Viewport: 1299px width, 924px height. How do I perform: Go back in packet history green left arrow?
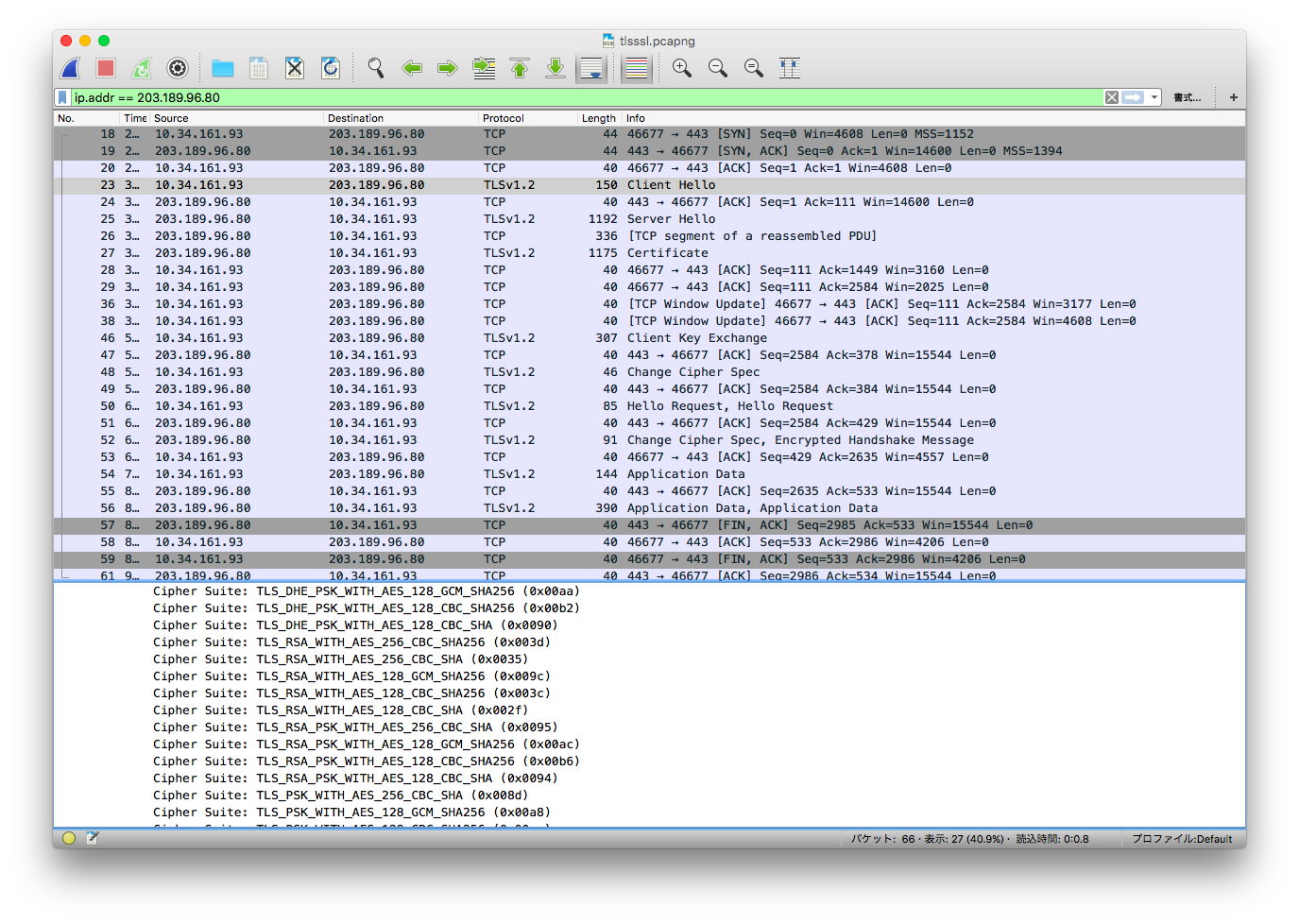click(x=412, y=68)
